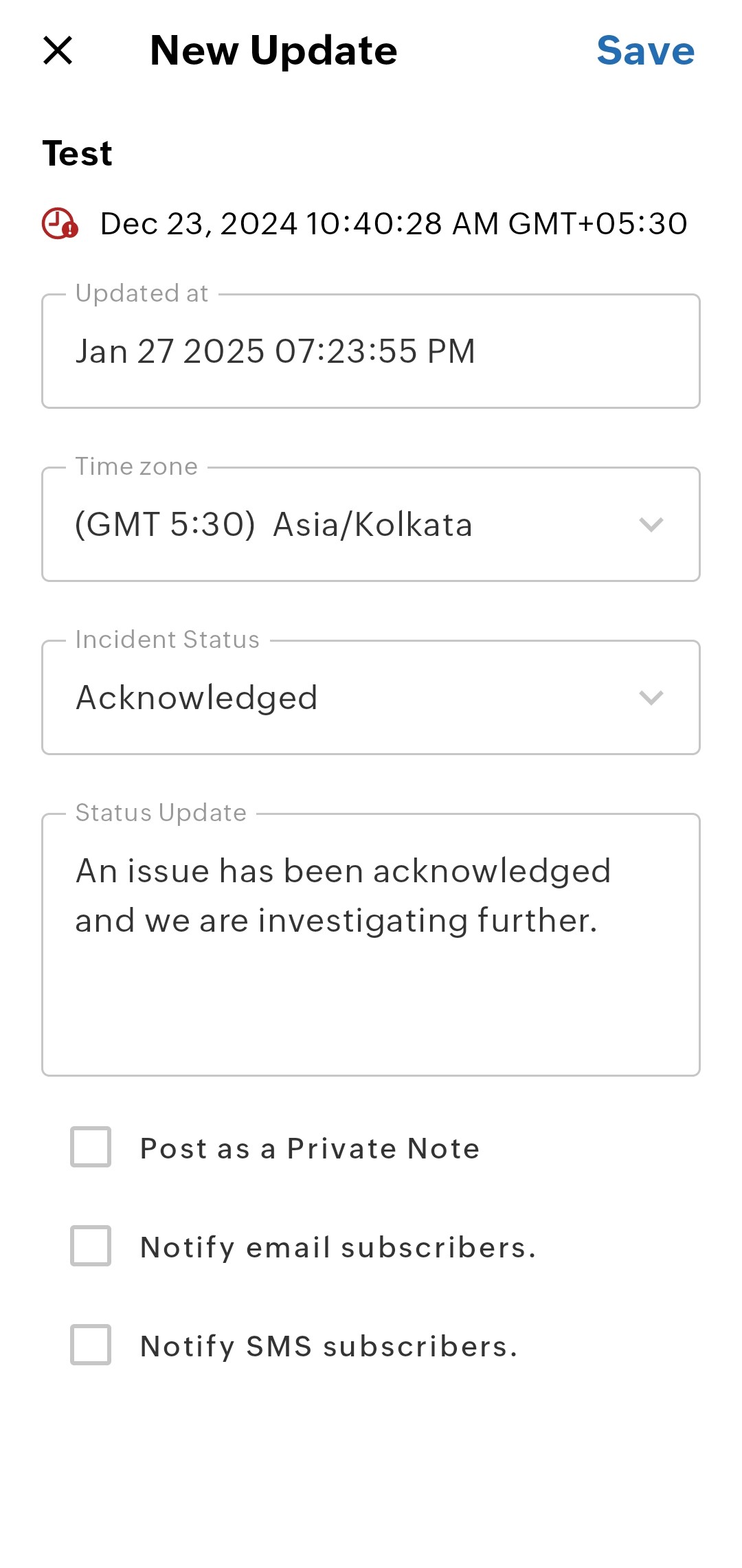The width and height of the screenshot is (742, 1568).
Task: Close the New Update screen
Action: [x=58, y=51]
